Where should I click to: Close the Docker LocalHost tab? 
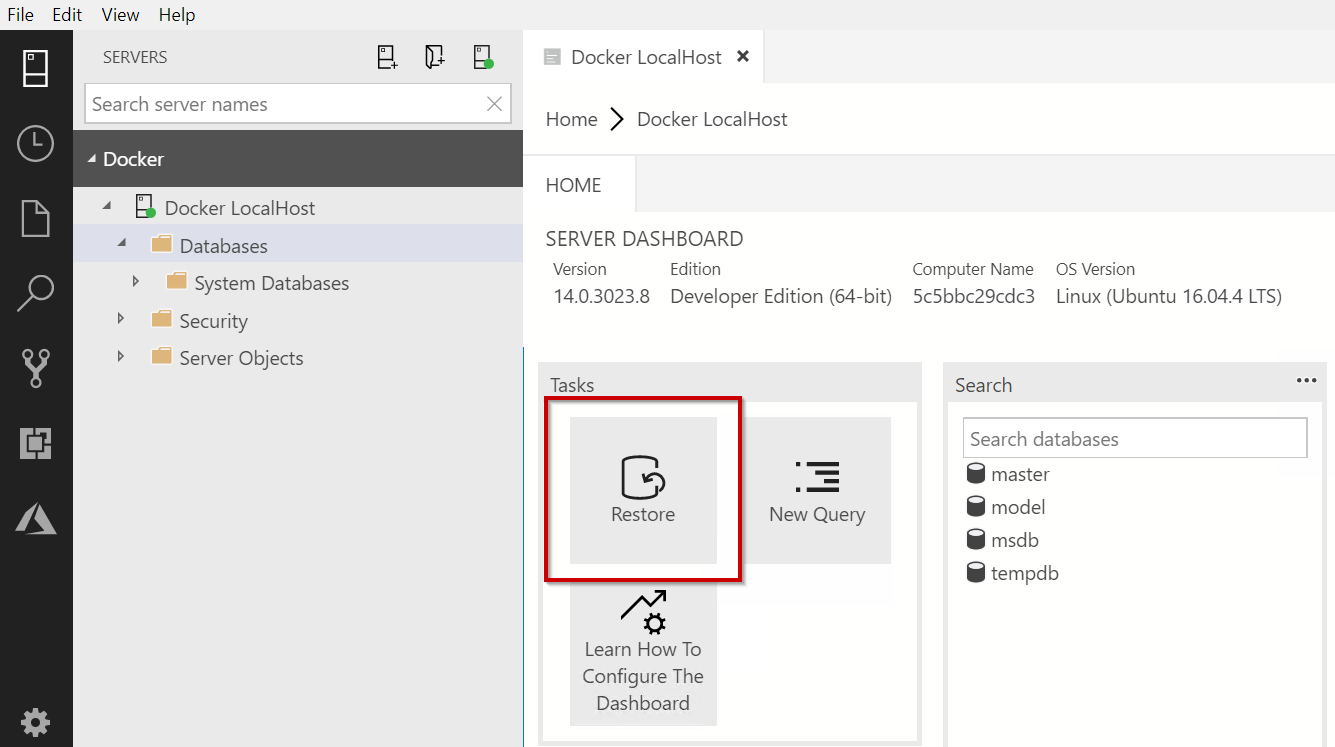(743, 57)
